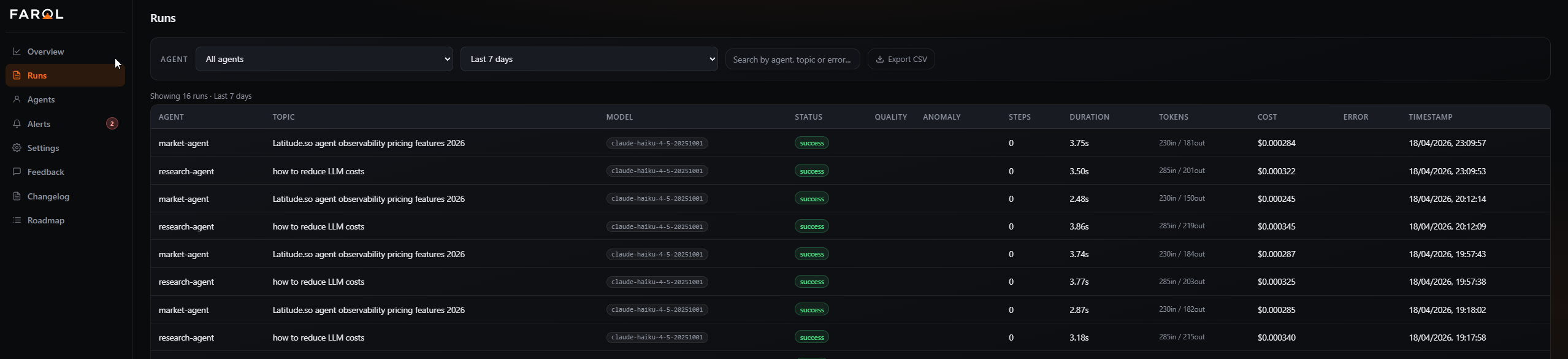Go to the Agents page
1568x359 pixels.
point(65,99)
